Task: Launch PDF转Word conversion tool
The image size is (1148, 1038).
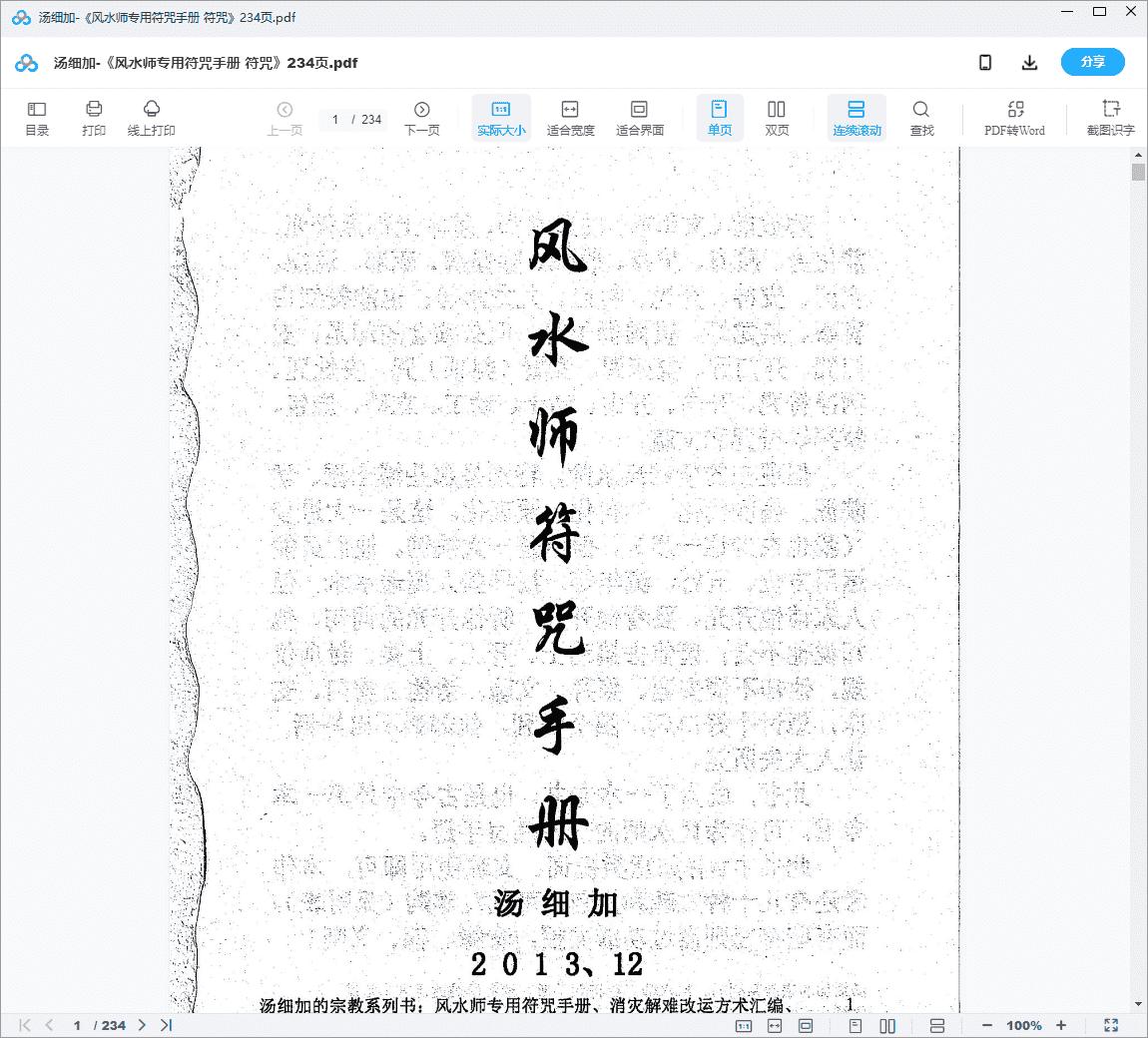Action: [x=1014, y=118]
